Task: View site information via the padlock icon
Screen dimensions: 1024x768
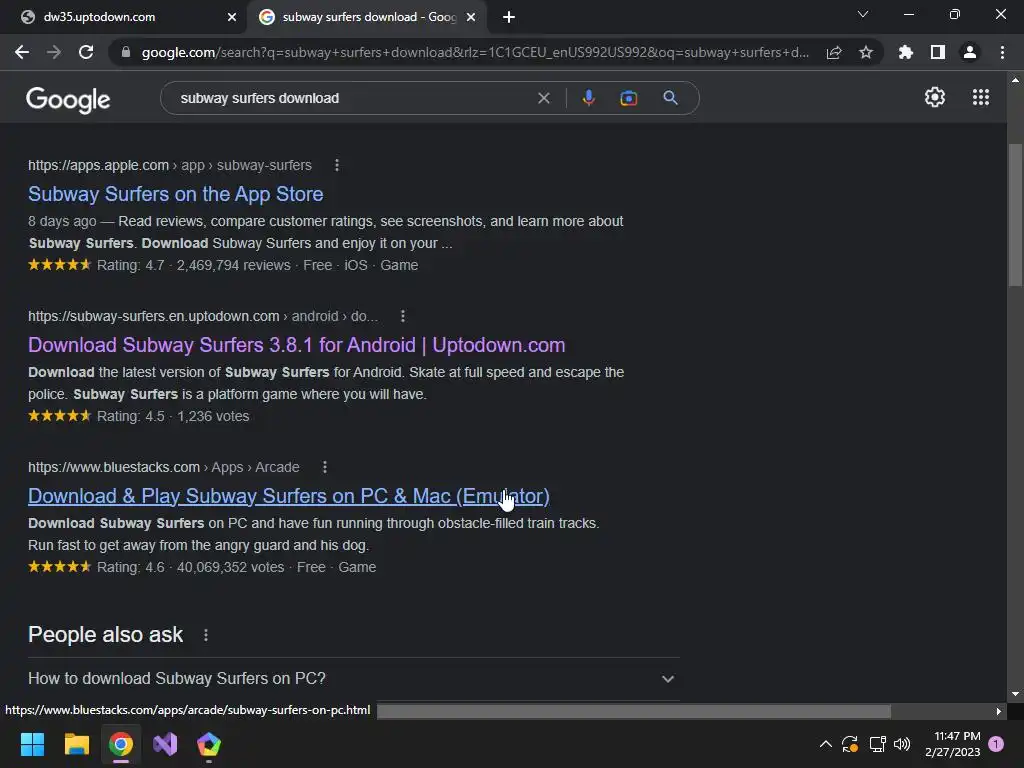Action: [126, 52]
